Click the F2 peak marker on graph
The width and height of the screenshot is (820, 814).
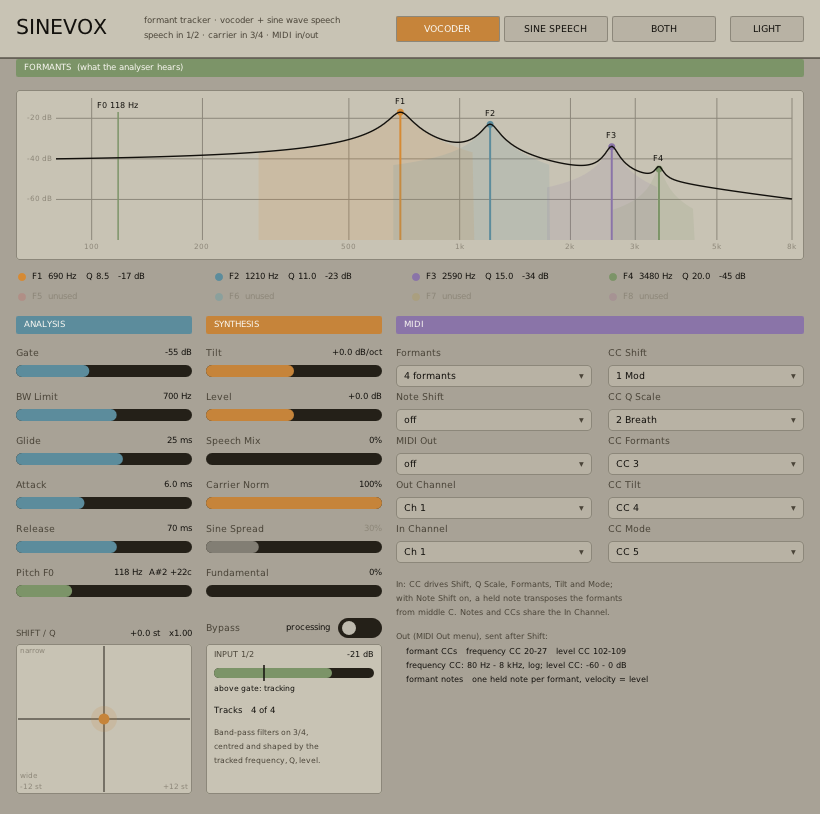(490, 124)
